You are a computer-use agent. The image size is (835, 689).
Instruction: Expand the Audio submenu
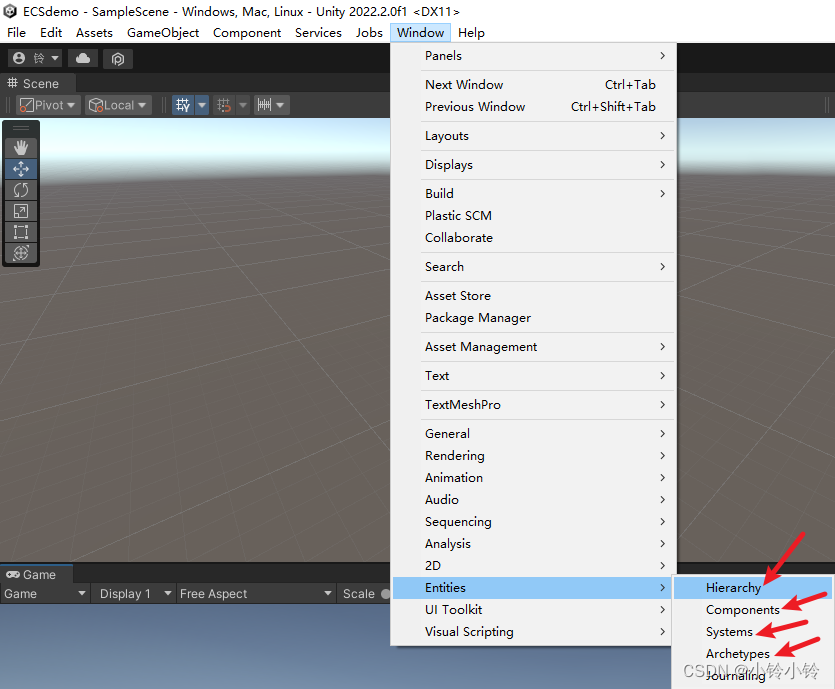click(534, 499)
